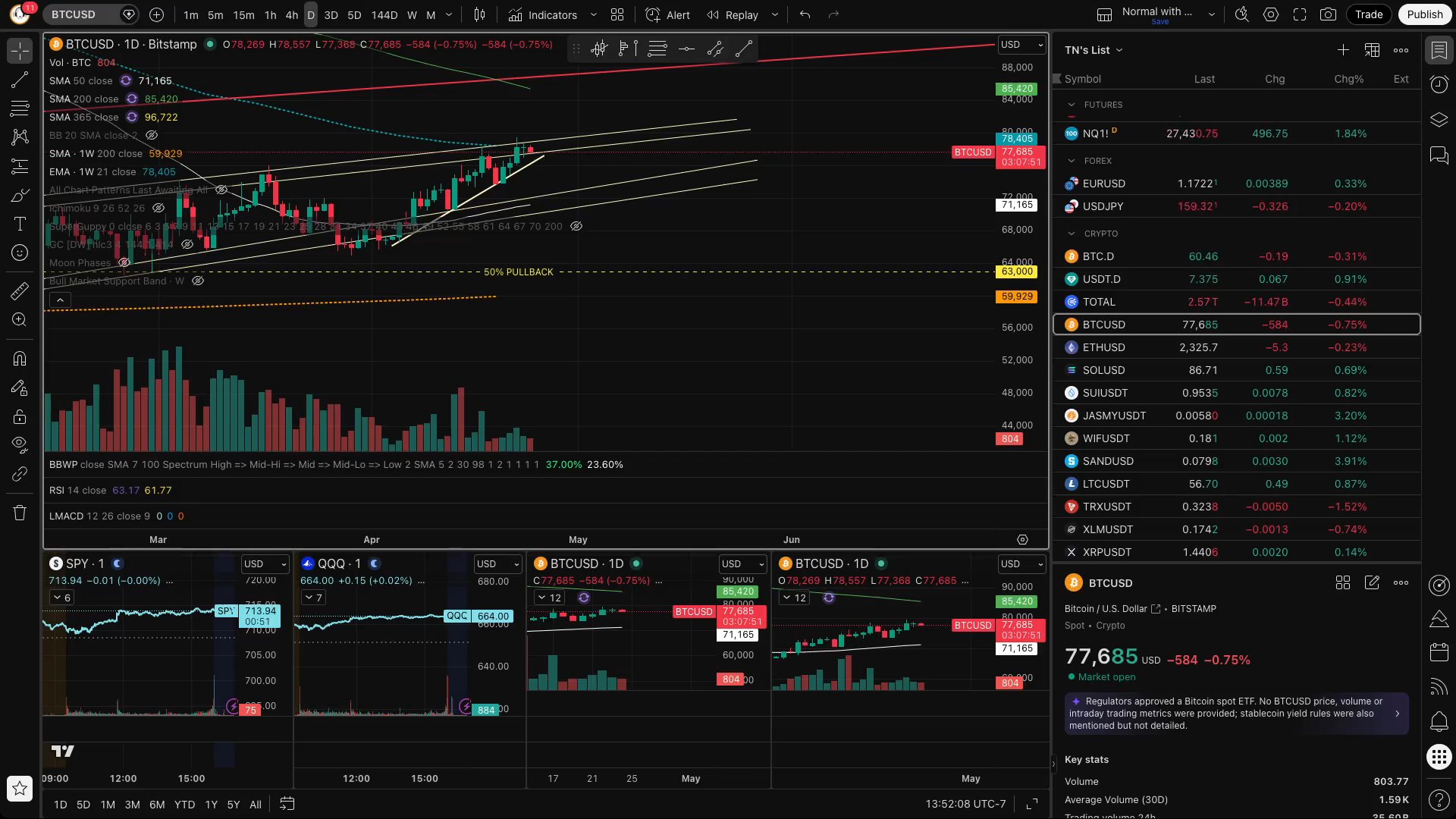The image size is (1456, 819).
Task: Create an Alert
Action: 667,14
